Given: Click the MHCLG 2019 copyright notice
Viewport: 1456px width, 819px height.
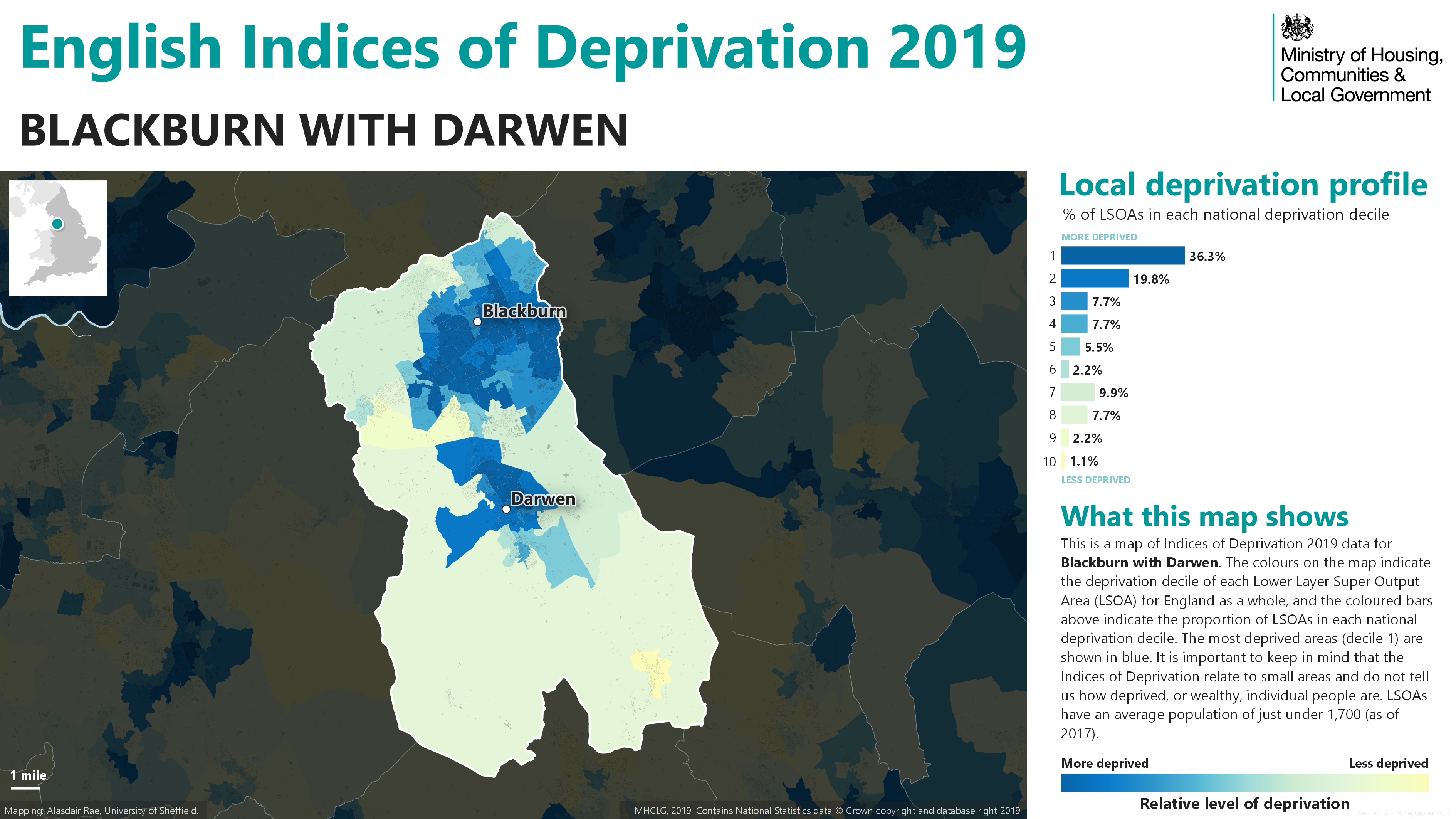Looking at the screenshot, I should (x=828, y=811).
